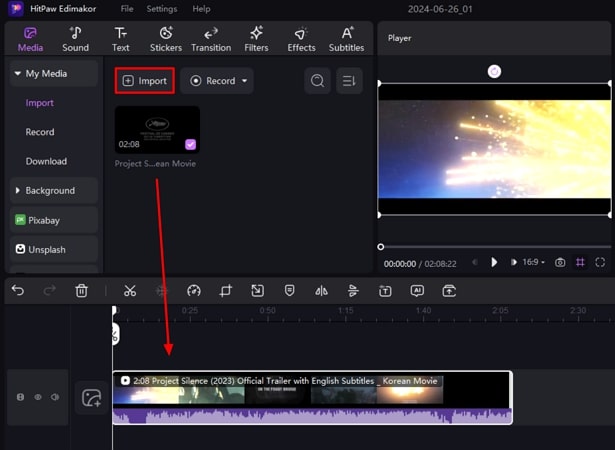615x450 pixels.
Task: Click the resize frame icon
Action: (x=258, y=291)
